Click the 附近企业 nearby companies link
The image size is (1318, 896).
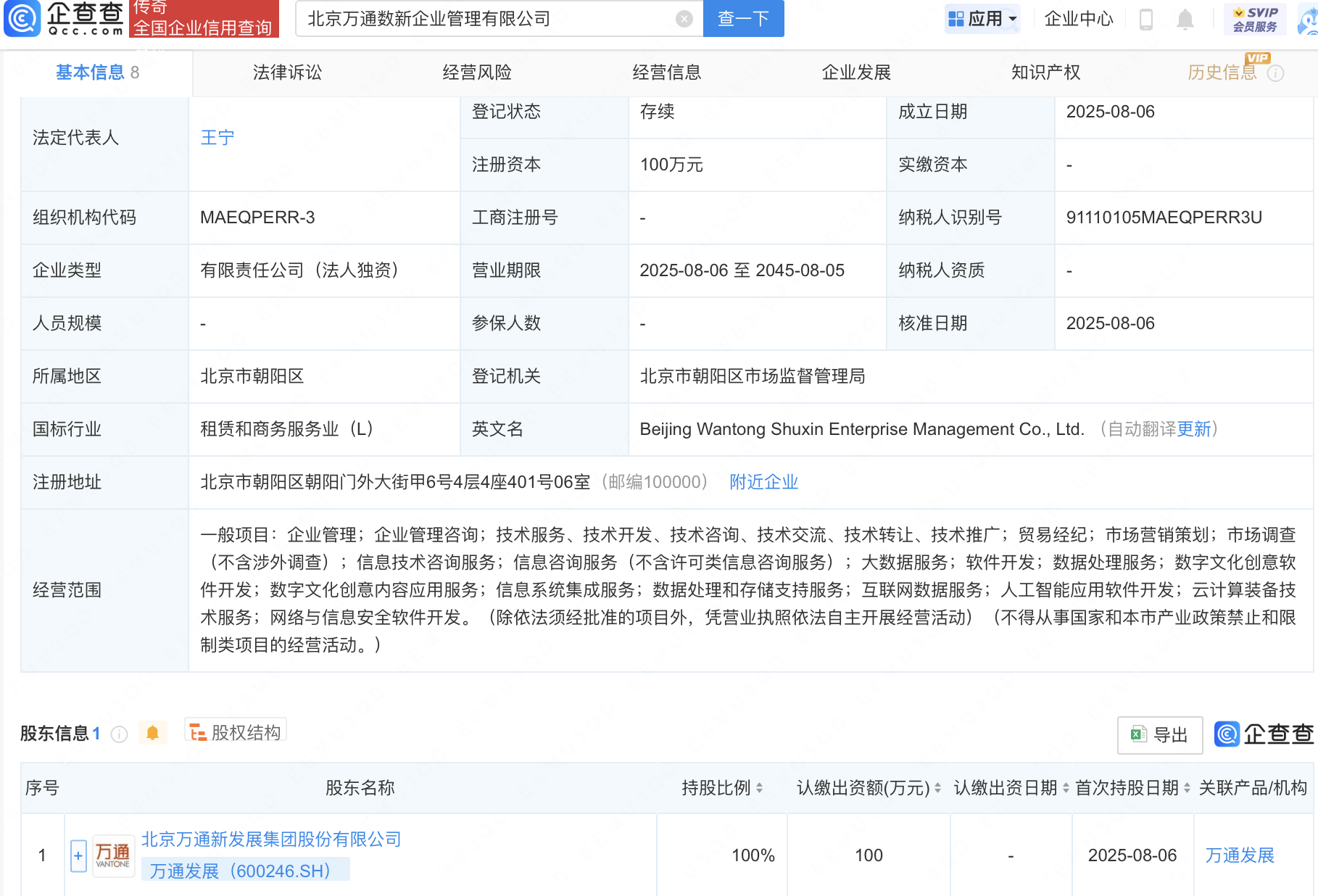pyautogui.click(x=763, y=482)
